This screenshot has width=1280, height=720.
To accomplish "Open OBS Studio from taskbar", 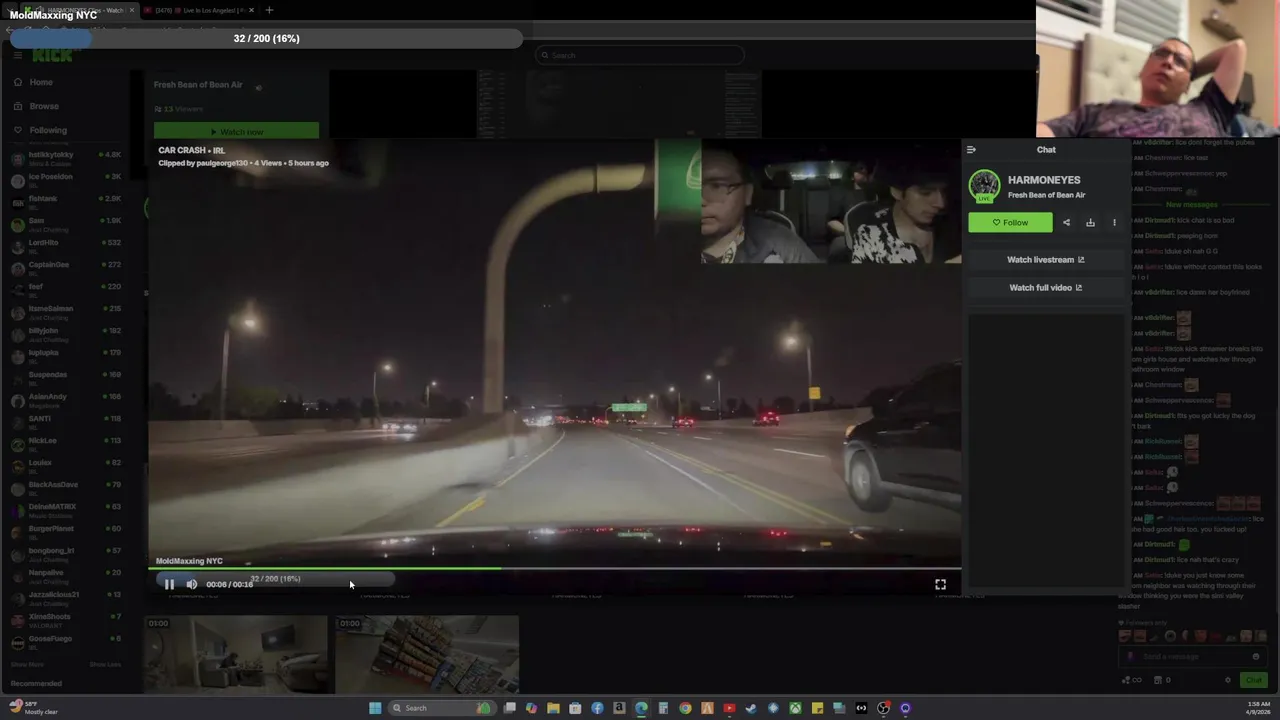I will 883,708.
